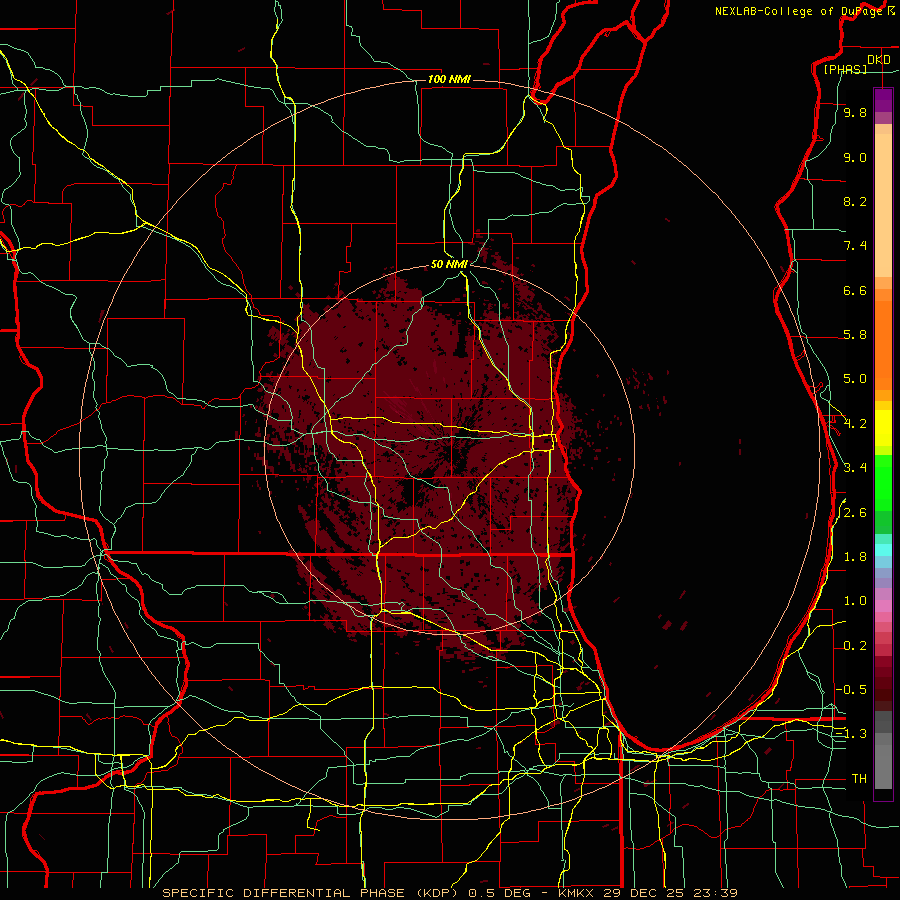This screenshot has width=900, height=900.
Task: Click the 9.8 scale value
Action: [855, 112]
